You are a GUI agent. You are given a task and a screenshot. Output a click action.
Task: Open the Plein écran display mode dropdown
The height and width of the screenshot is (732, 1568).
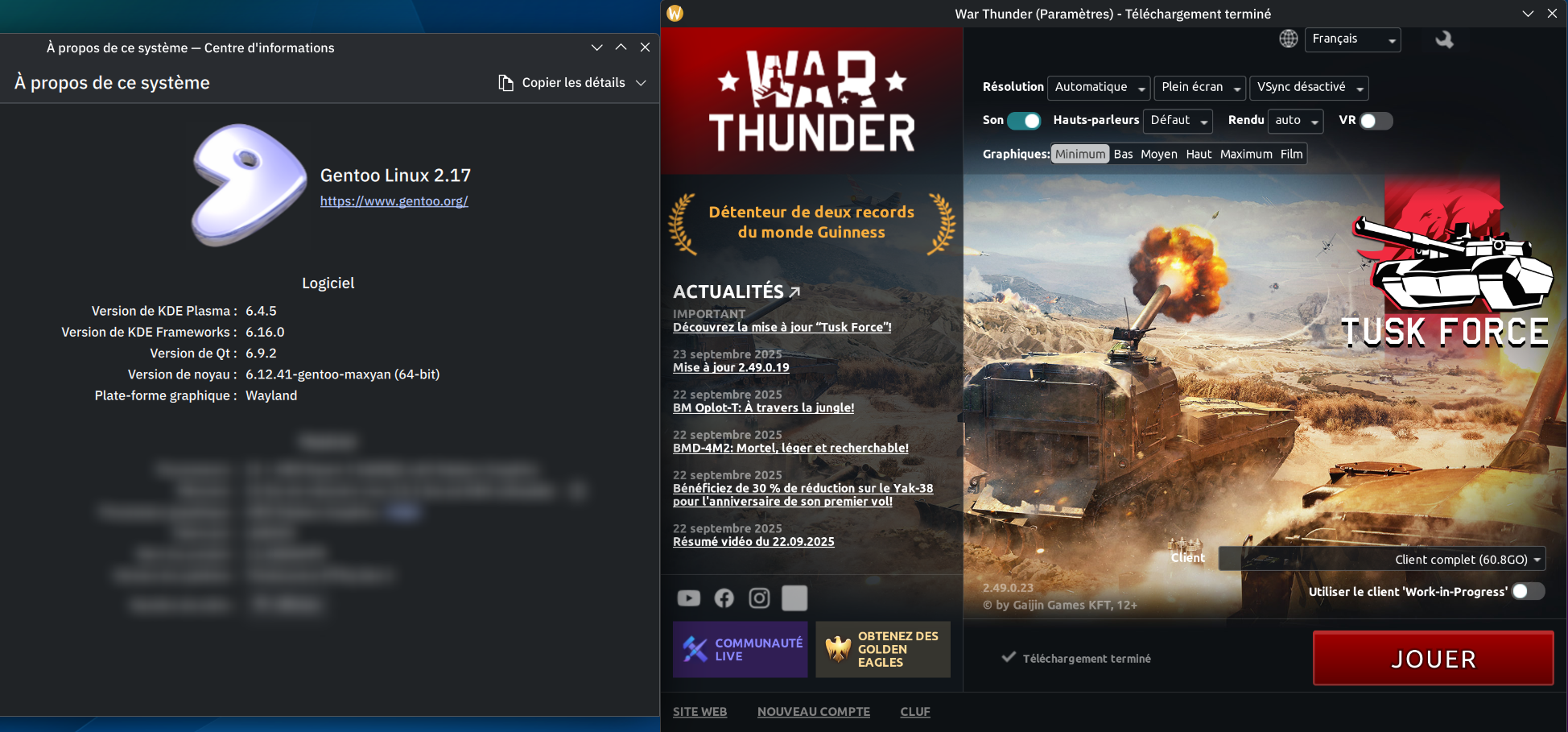coord(1199,87)
